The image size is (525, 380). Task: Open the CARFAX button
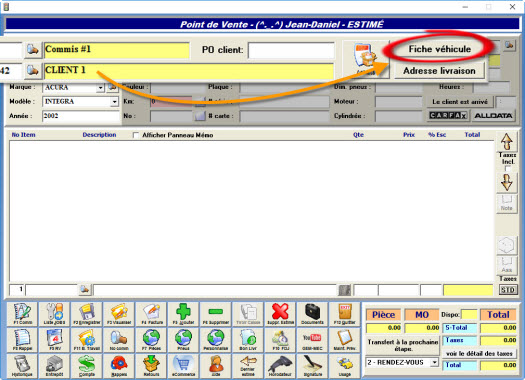[x=448, y=116]
